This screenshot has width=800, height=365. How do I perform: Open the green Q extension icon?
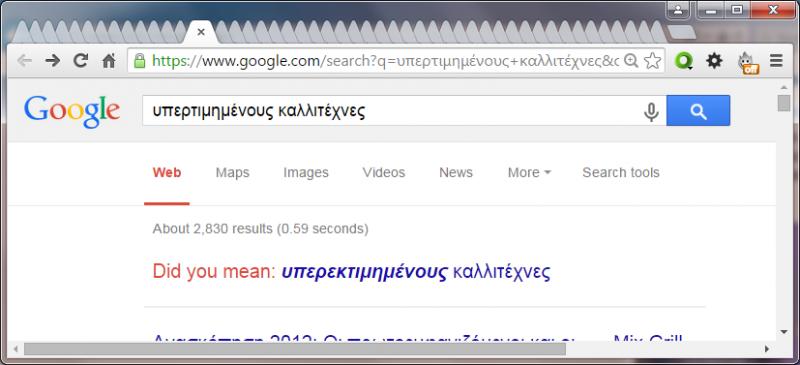click(684, 61)
